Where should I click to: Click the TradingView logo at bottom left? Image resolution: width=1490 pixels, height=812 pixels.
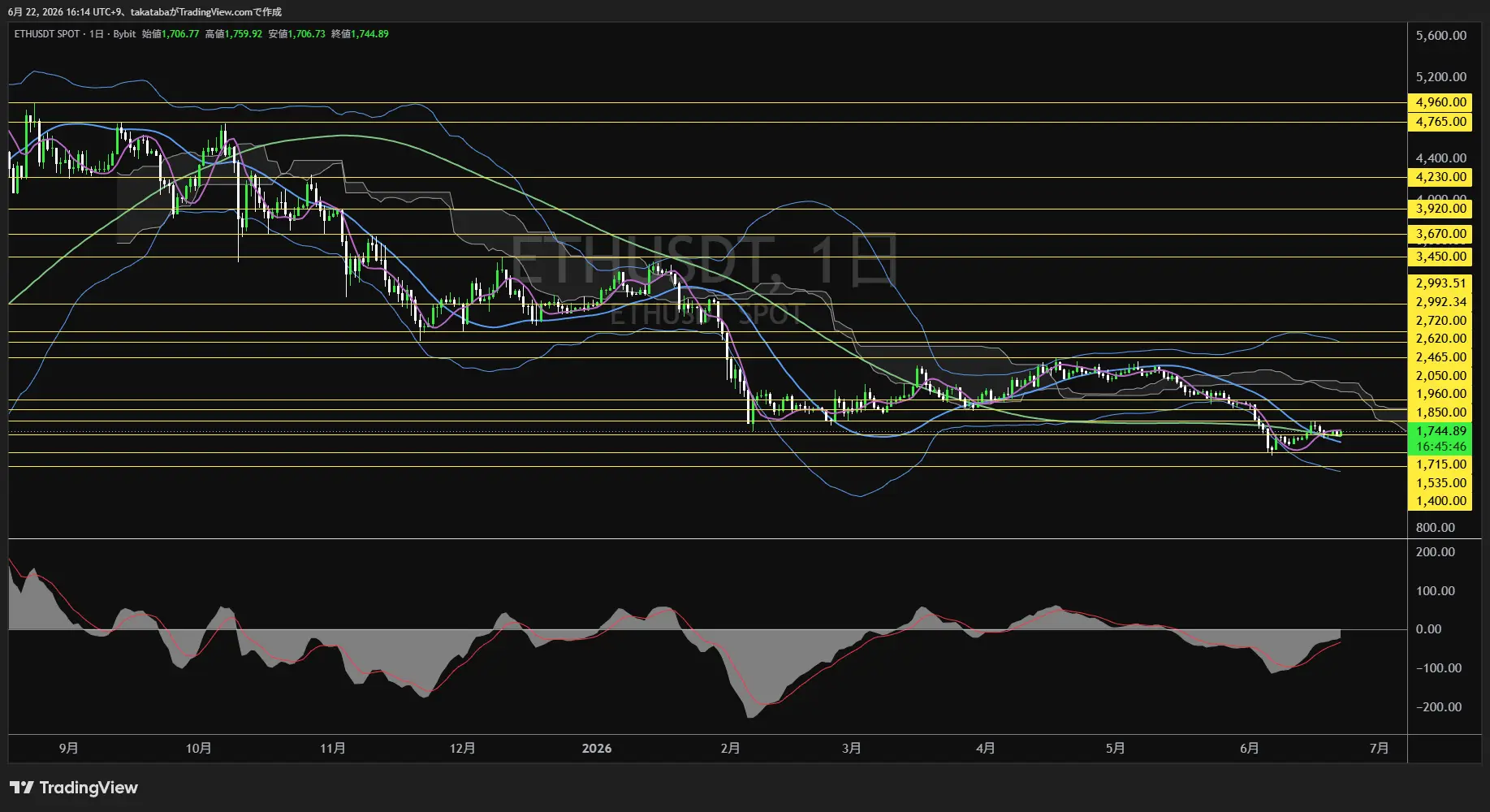click(74, 788)
